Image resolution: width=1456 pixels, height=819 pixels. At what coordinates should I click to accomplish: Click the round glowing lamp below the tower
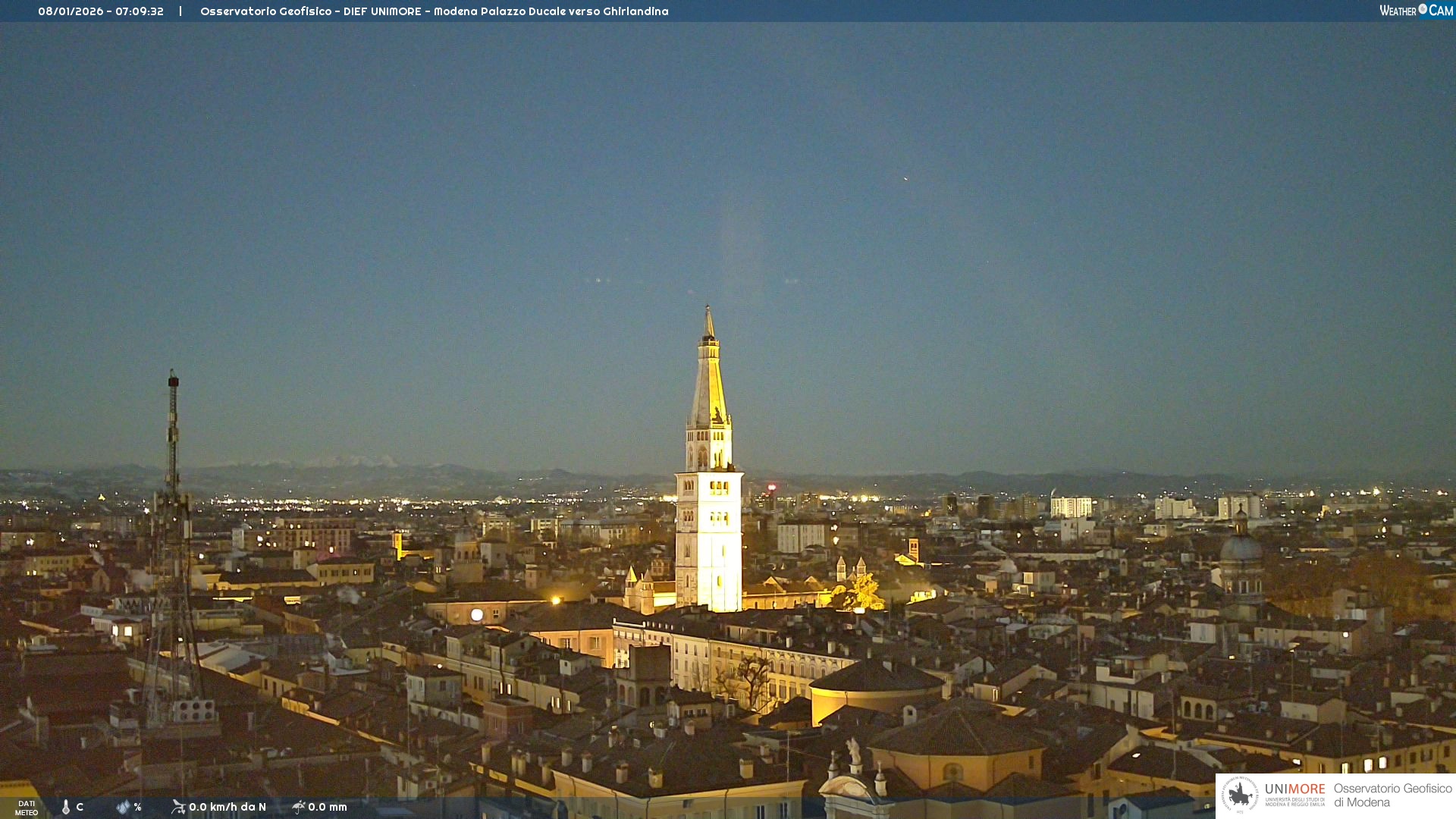(x=476, y=615)
